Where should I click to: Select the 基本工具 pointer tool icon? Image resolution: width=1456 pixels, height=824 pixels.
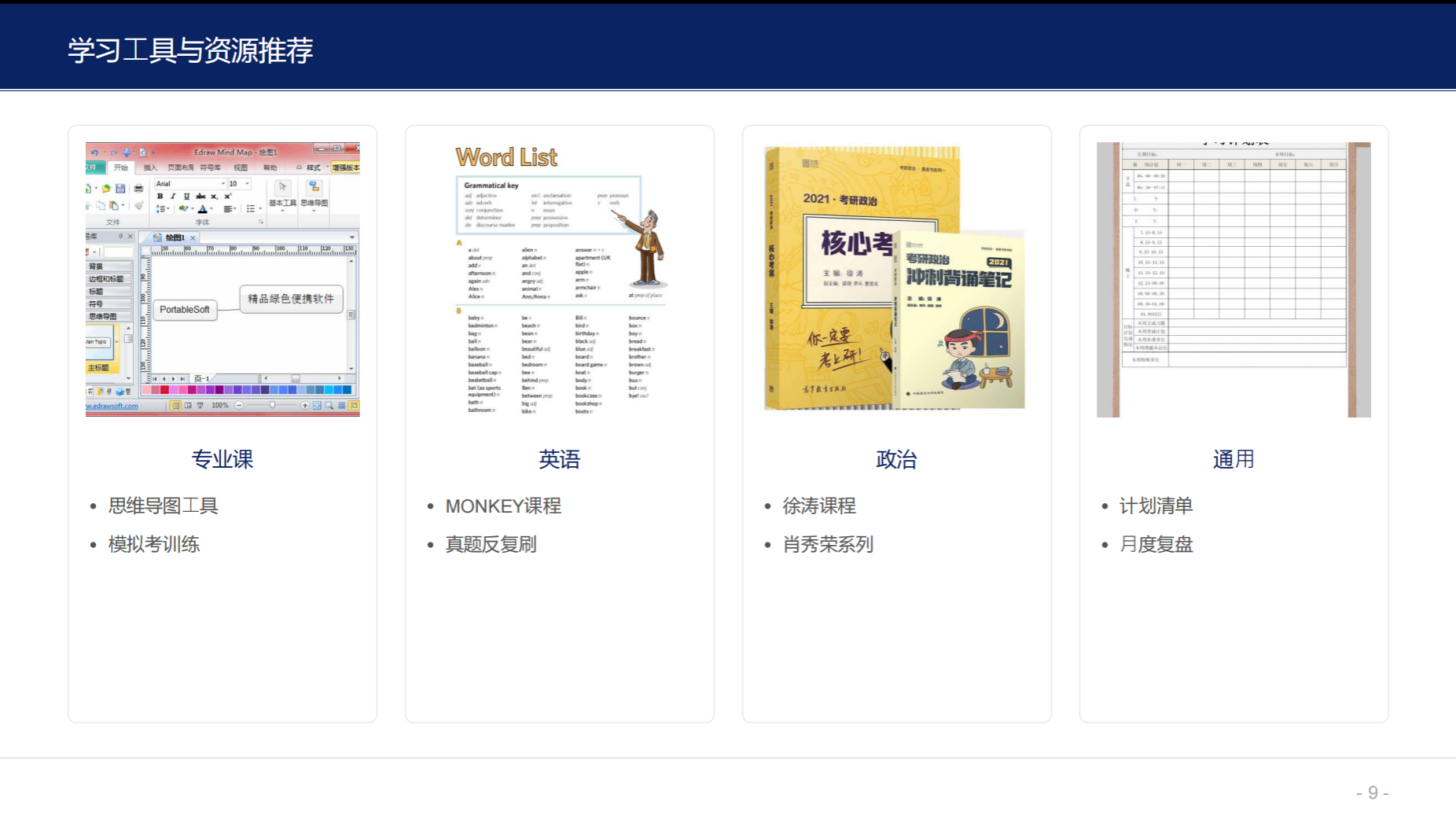pos(282,187)
